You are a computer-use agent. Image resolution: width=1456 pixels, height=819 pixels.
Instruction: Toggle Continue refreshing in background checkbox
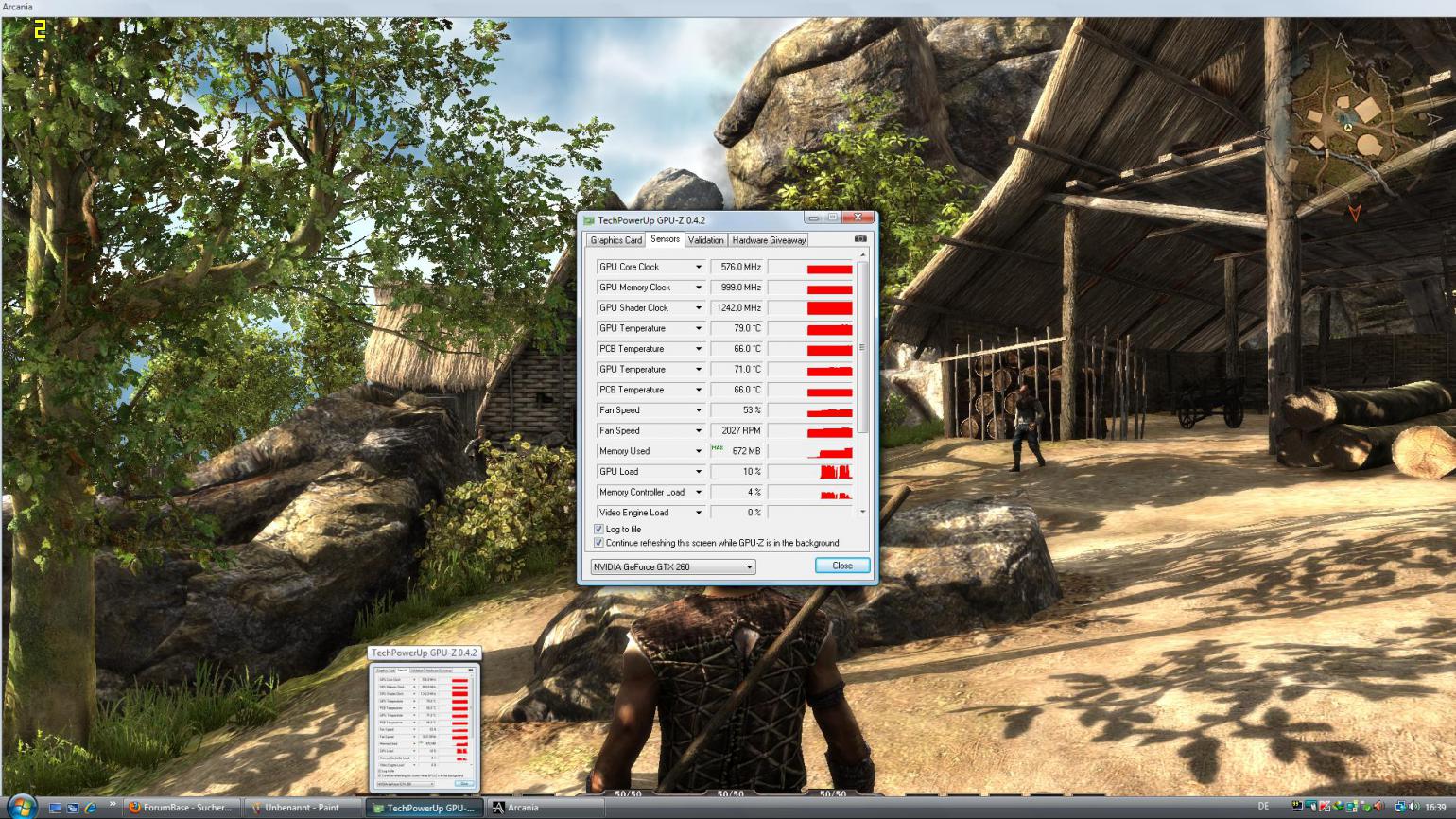tap(598, 543)
